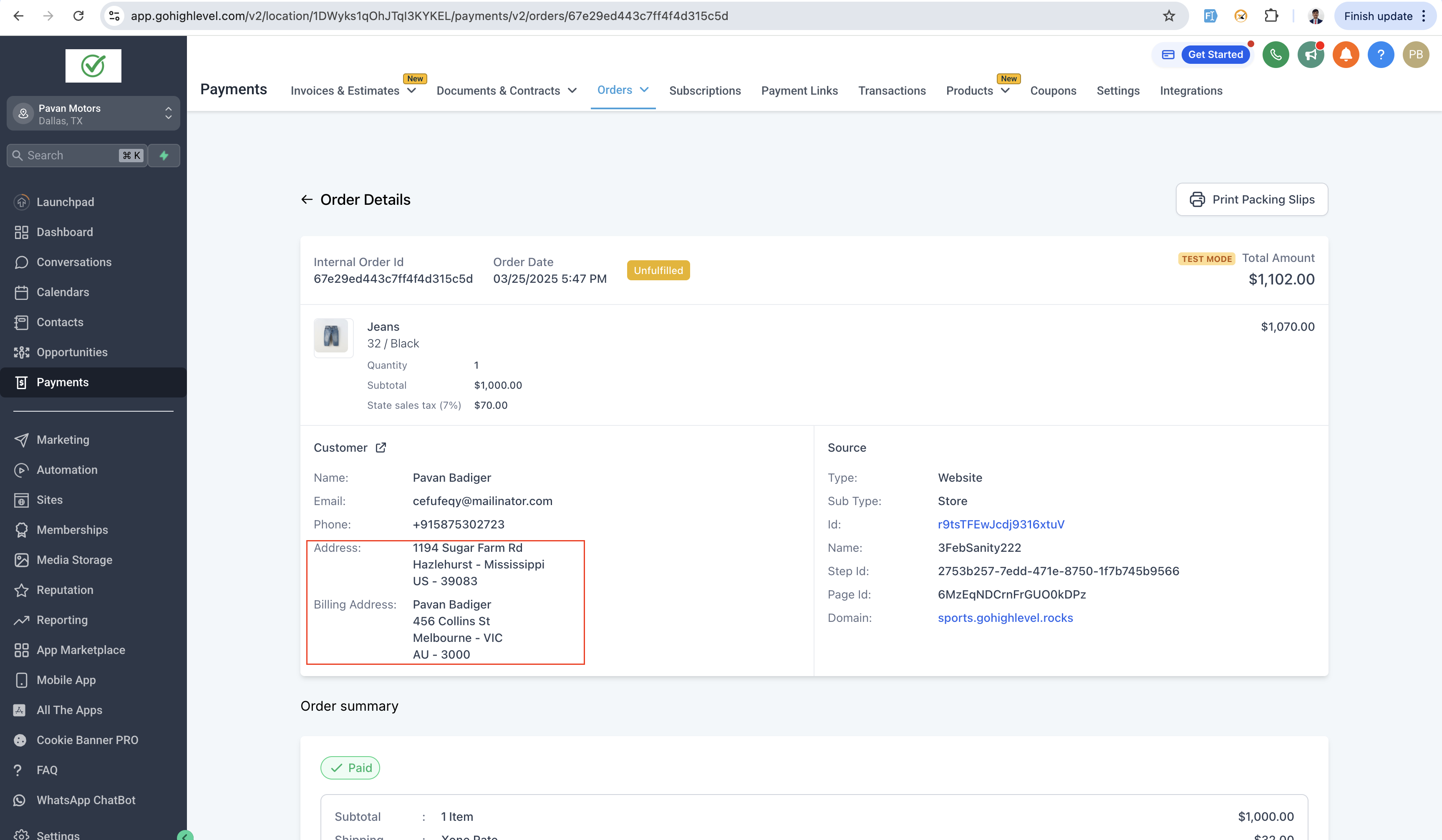
Task: Select Payments in the sidebar
Action: point(93,382)
